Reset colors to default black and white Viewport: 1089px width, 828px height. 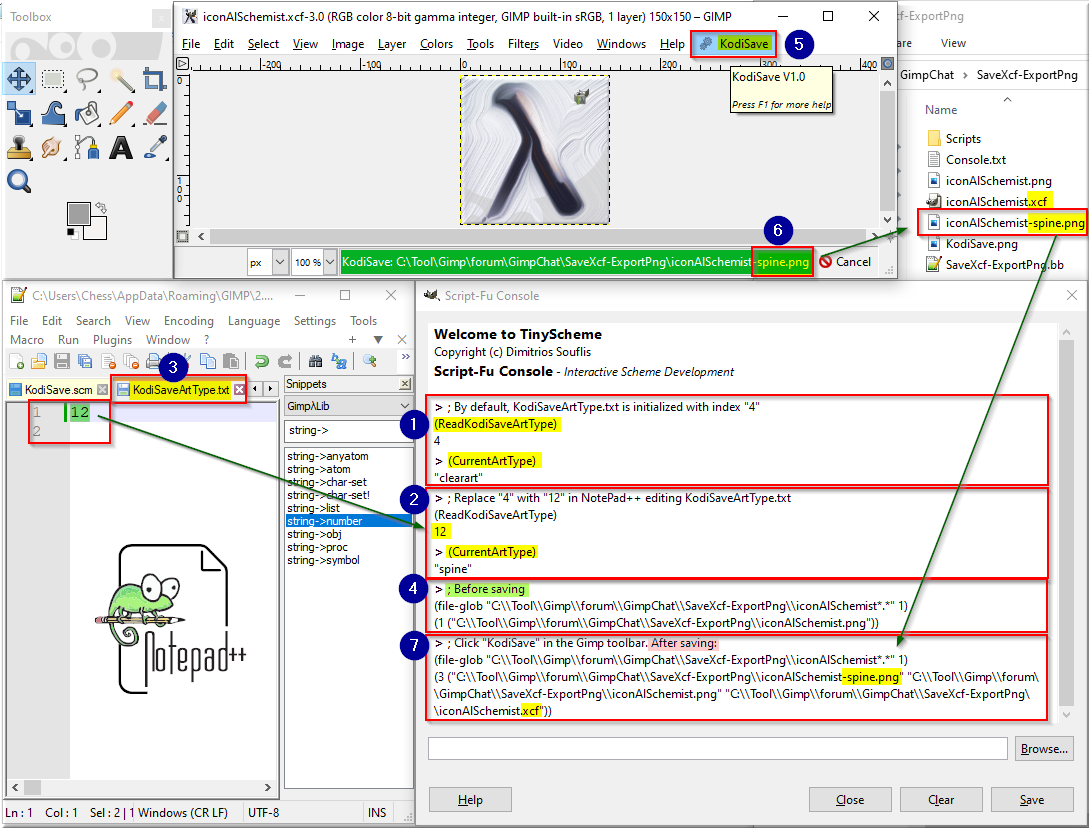(71, 233)
